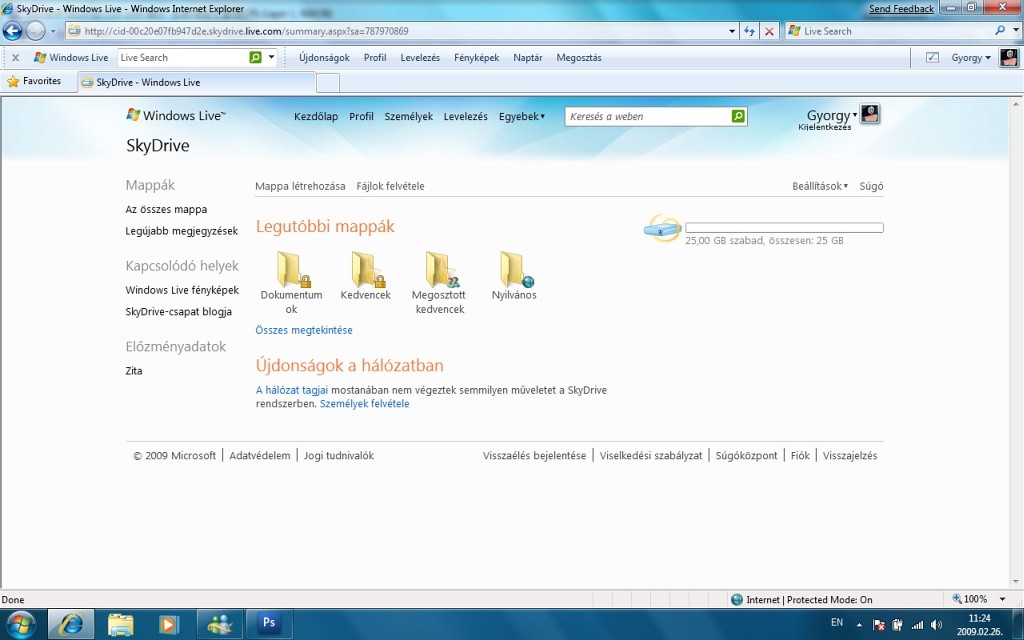Open Recent Pages dropdown next to Forward
Image resolution: width=1024 pixels, height=640 pixels.
(53, 31)
